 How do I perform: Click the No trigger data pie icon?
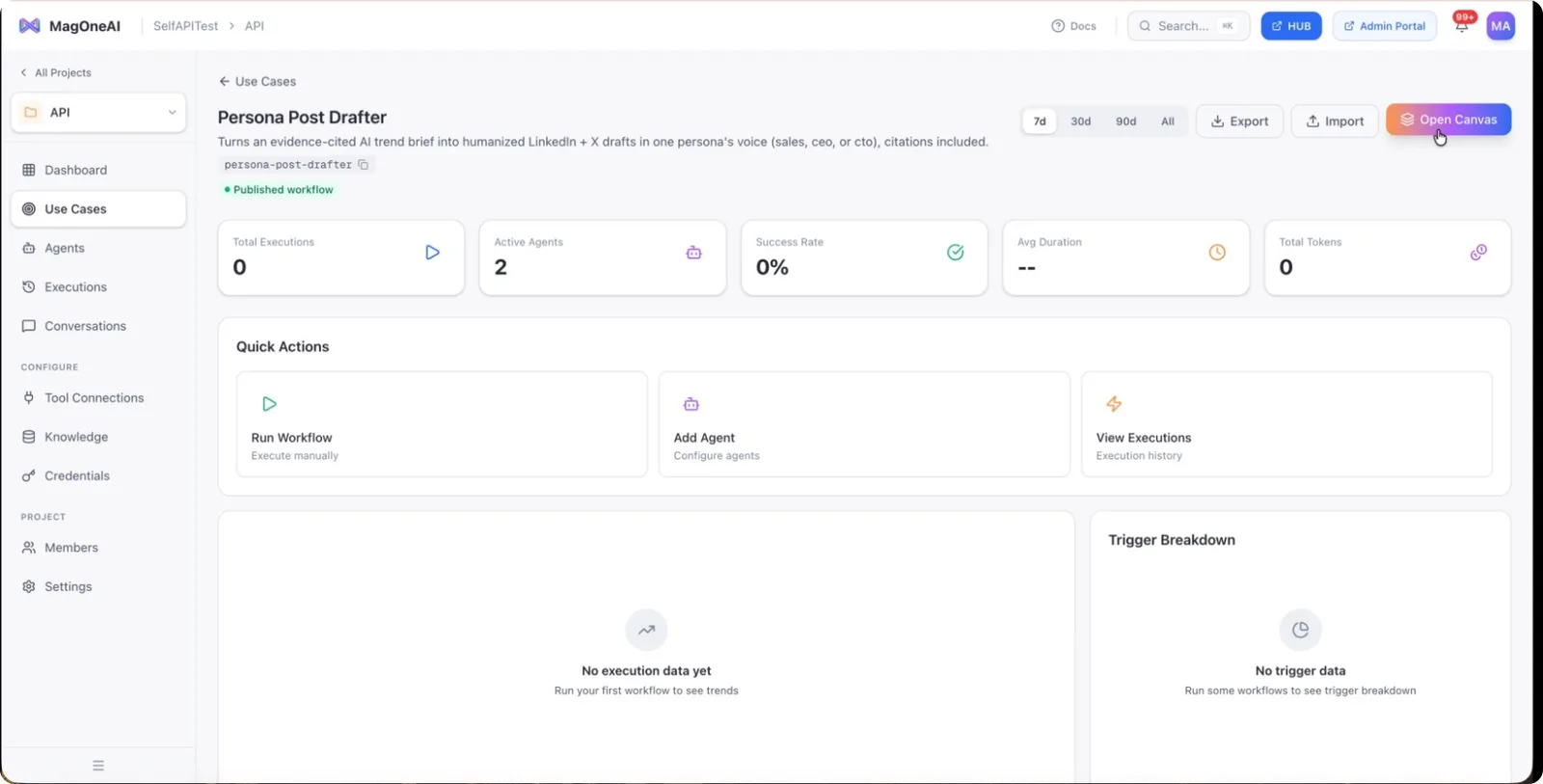(1300, 630)
